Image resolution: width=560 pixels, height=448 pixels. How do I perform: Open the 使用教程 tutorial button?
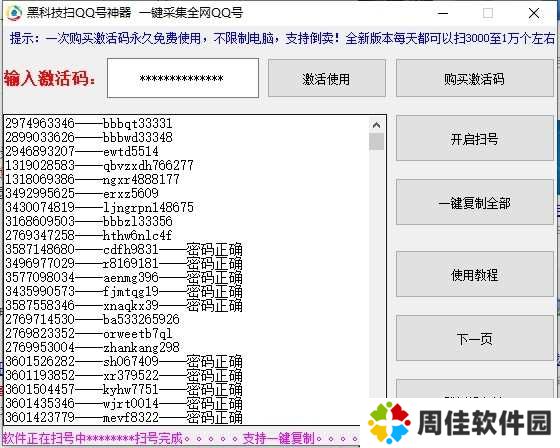pos(474,274)
